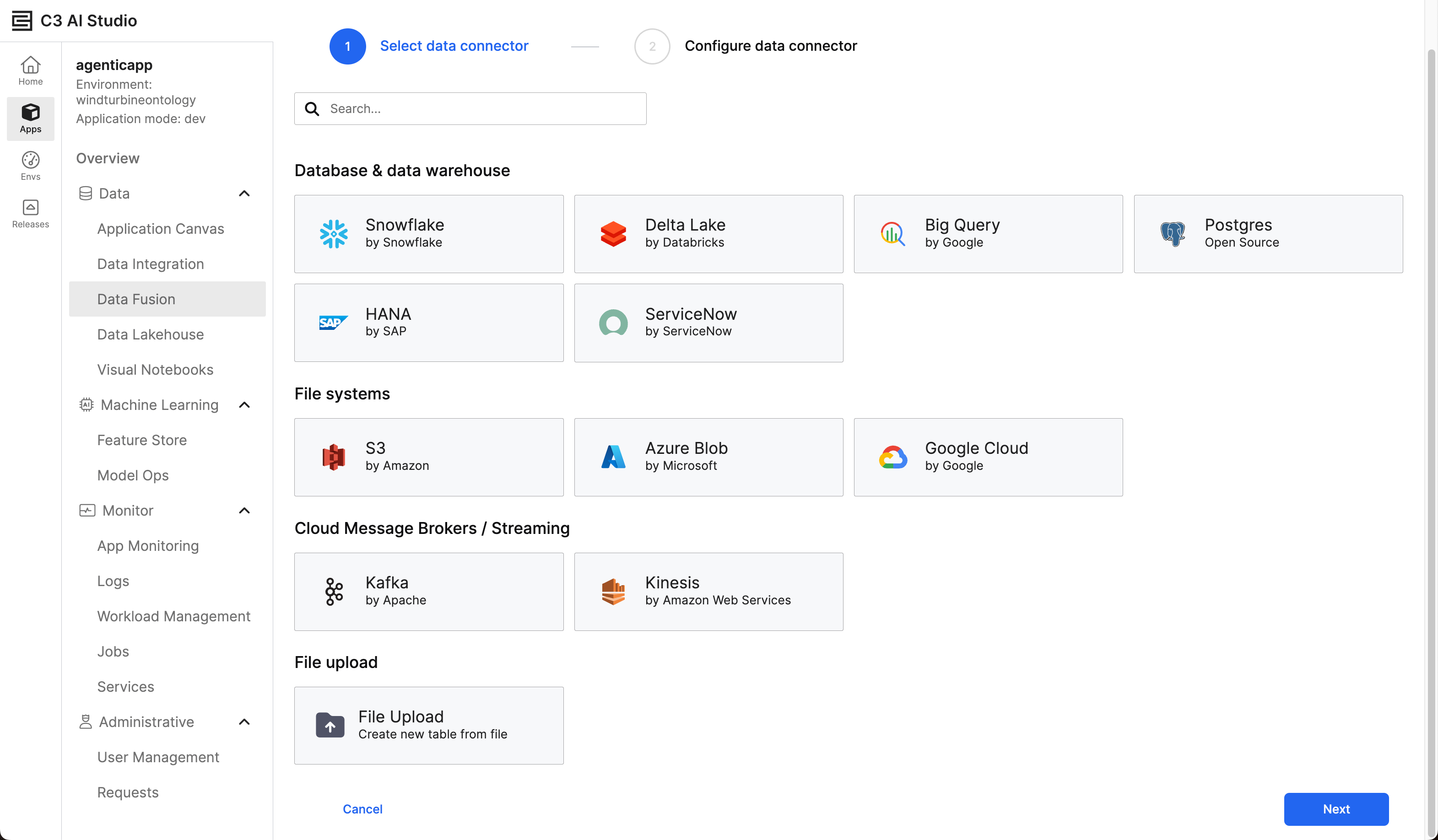Click the File Upload folder icon

click(330, 725)
